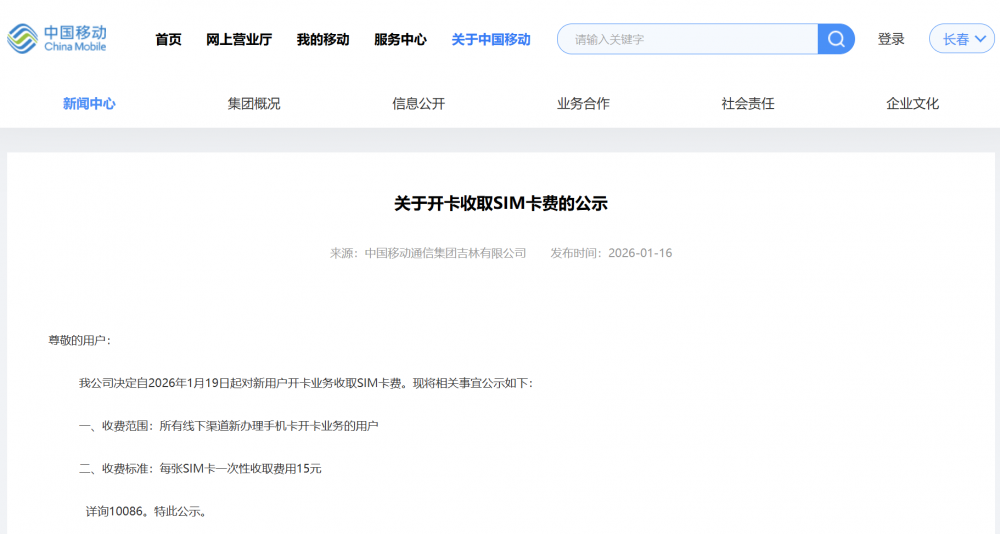
Task: Open the 企业文化 tab
Action: coord(912,103)
